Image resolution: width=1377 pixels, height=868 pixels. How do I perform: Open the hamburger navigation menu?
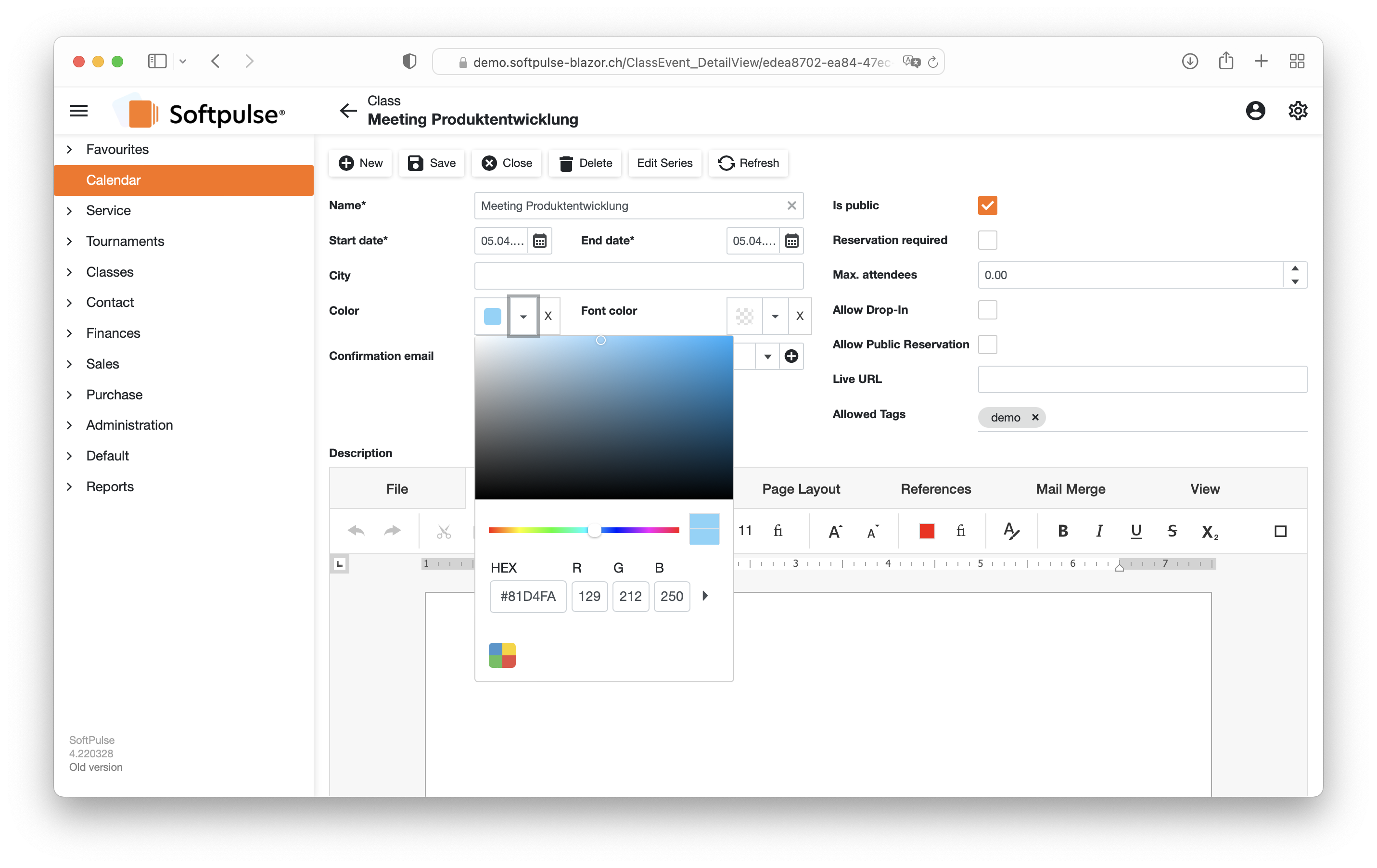point(79,110)
